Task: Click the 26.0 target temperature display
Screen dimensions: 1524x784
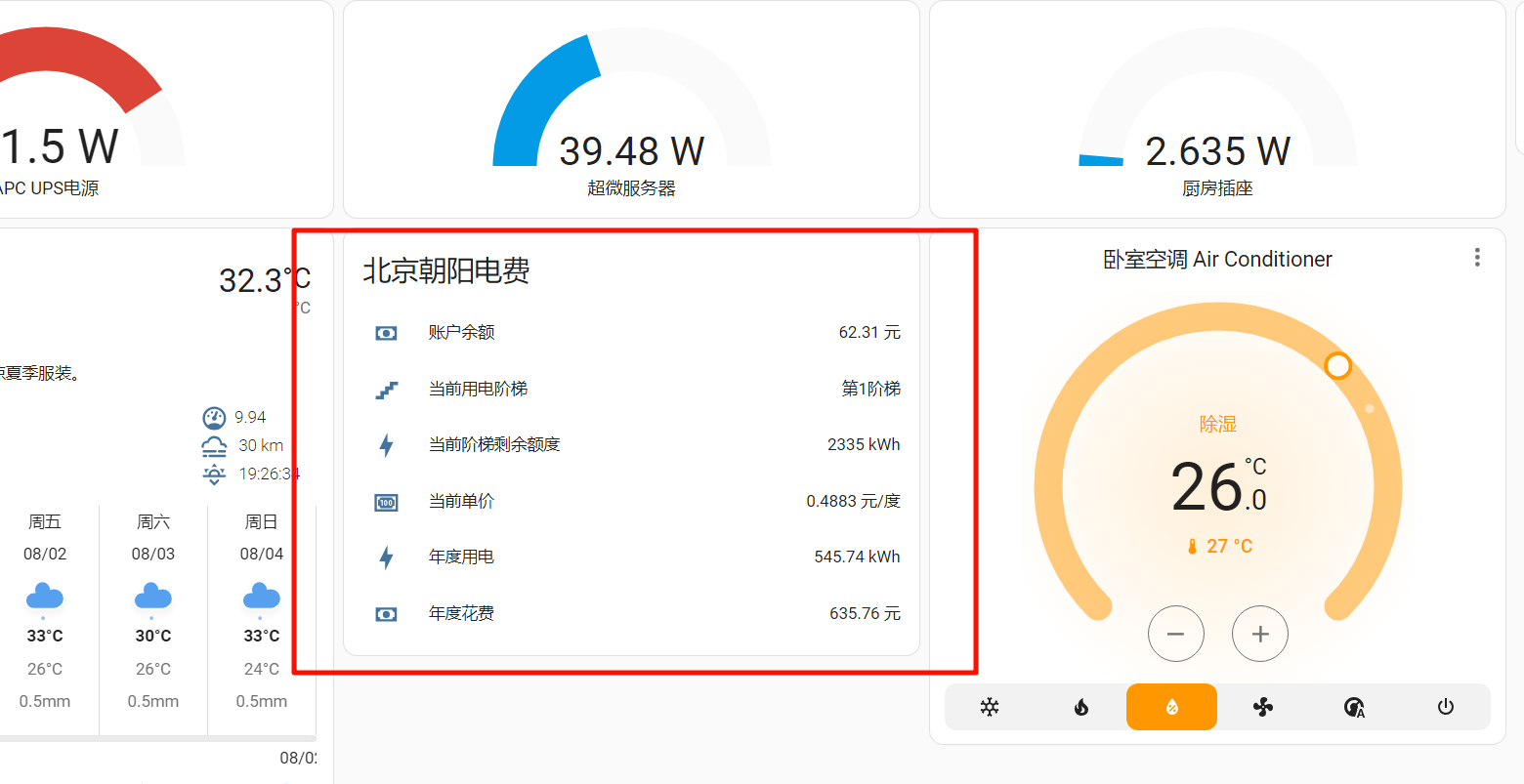Action: pyautogui.click(x=1218, y=486)
